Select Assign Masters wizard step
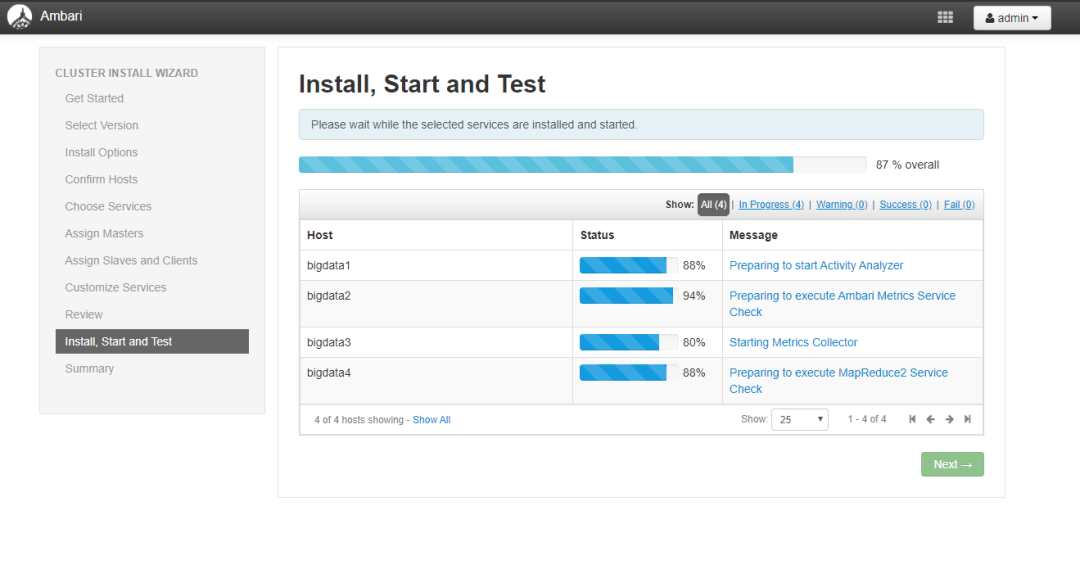This screenshot has width=1080, height=569. pos(104,234)
